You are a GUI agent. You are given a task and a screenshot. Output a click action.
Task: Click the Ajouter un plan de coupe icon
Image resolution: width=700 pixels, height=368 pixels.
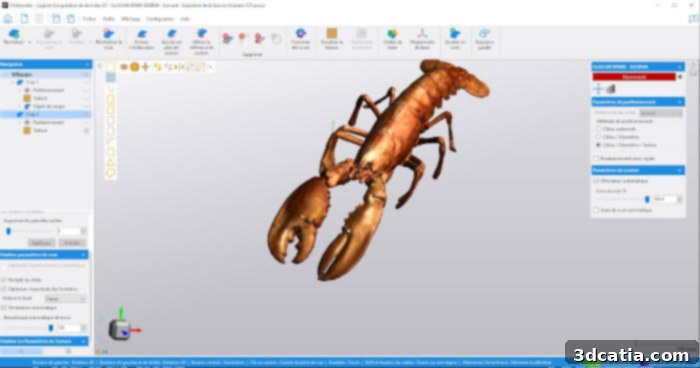click(172, 34)
